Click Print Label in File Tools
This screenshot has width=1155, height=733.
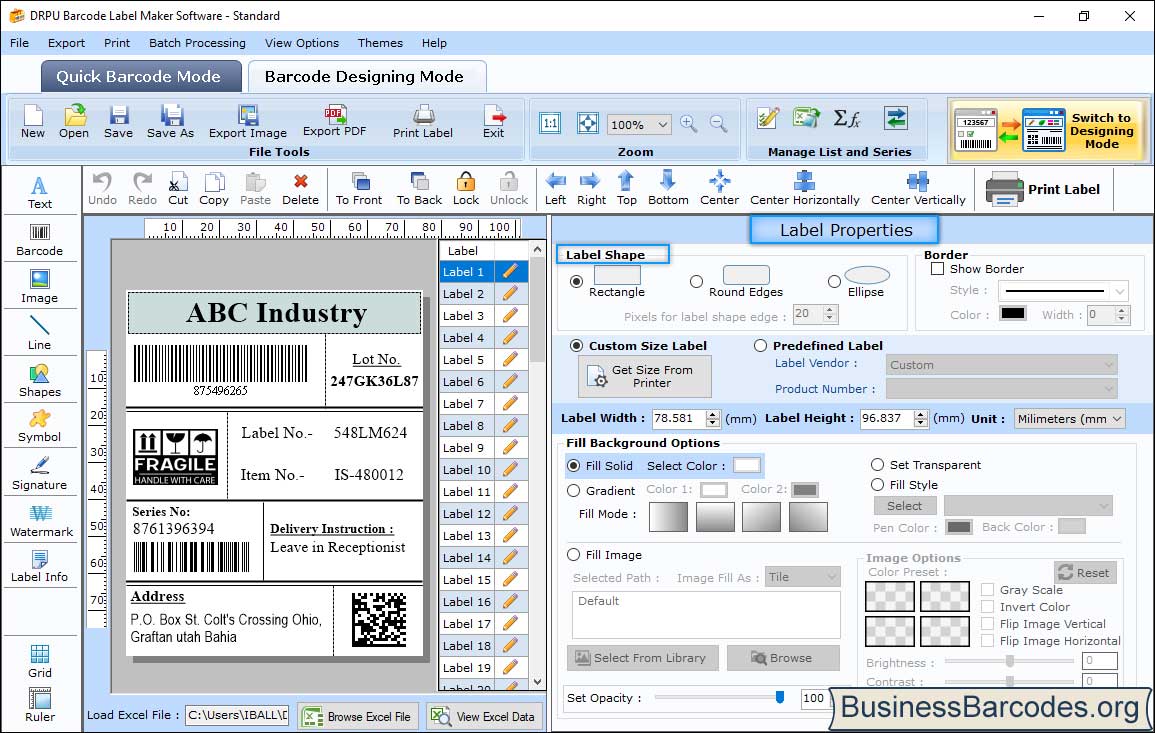click(x=423, y=122)
